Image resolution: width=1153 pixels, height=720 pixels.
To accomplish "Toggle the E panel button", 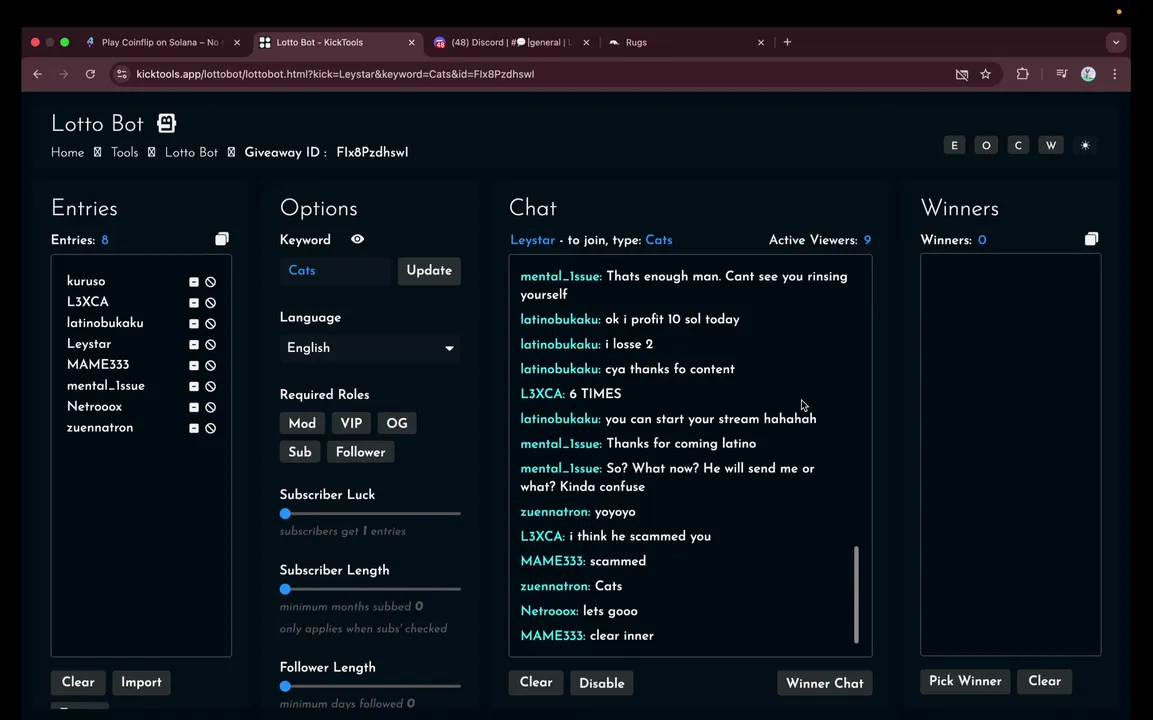I will click(954, 146).
